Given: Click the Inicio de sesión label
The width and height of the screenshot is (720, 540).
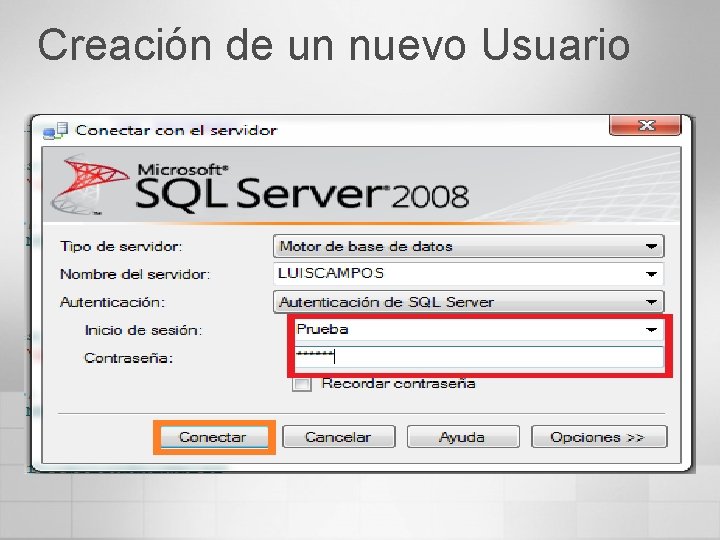Looking at the screenshot, I should (143, 331).
